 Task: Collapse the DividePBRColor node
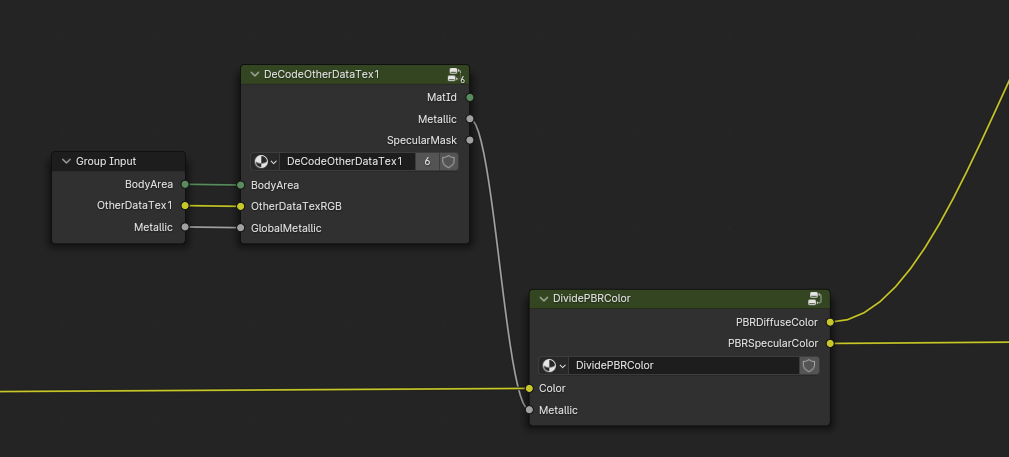[x=544, y=299]
